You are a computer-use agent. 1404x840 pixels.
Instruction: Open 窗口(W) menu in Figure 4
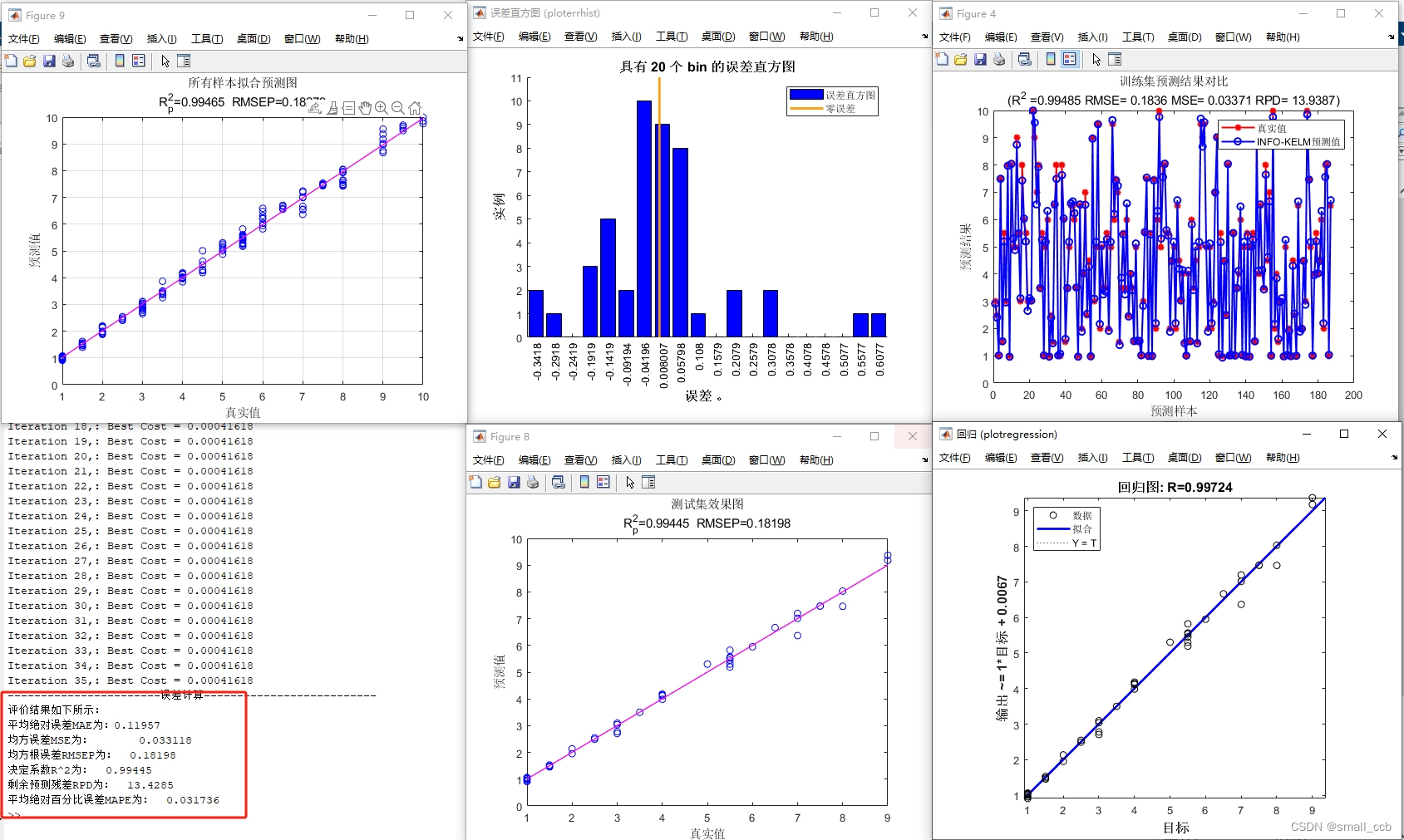[1233, 37]
